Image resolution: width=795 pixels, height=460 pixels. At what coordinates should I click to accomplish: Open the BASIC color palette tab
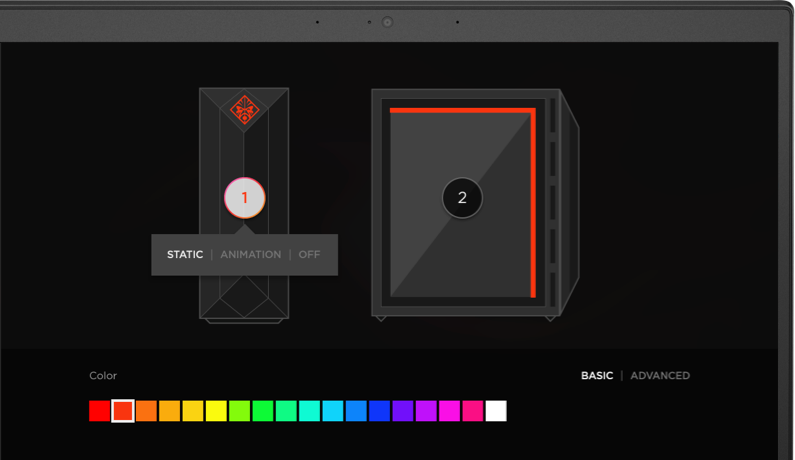(x=597, y=376)
